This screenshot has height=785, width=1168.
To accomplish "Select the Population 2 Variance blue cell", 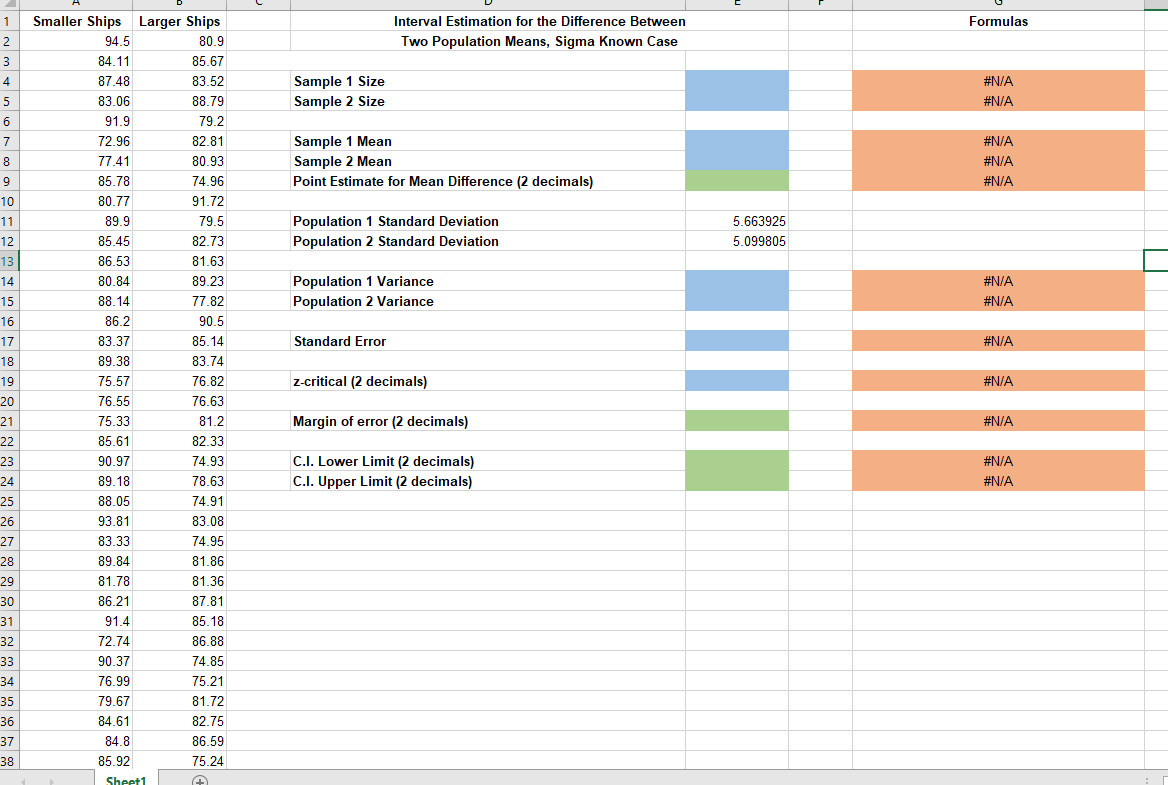I will (737, 301).
